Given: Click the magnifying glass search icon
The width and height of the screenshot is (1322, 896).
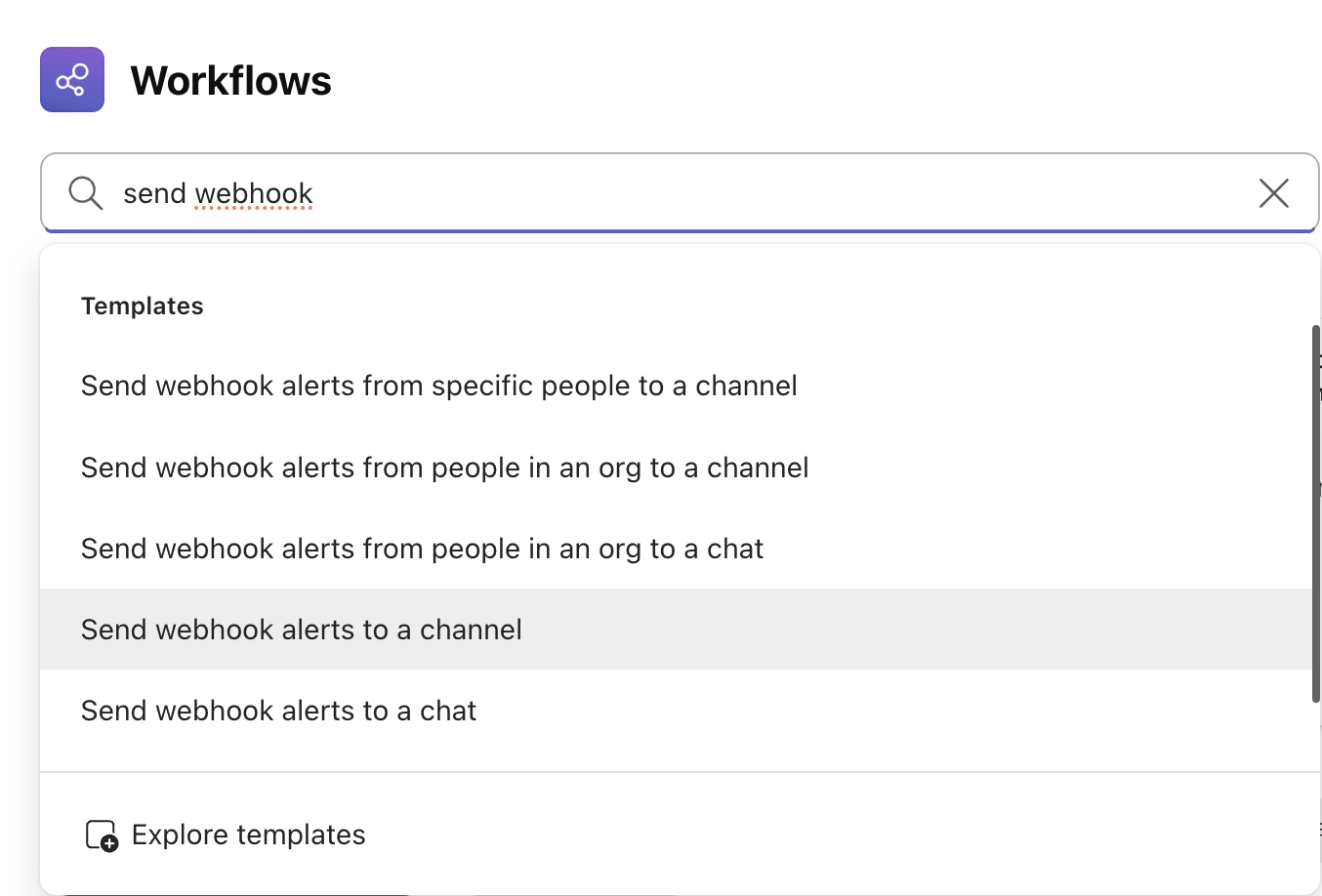Looking at the screenshot, I should point(85,193).
